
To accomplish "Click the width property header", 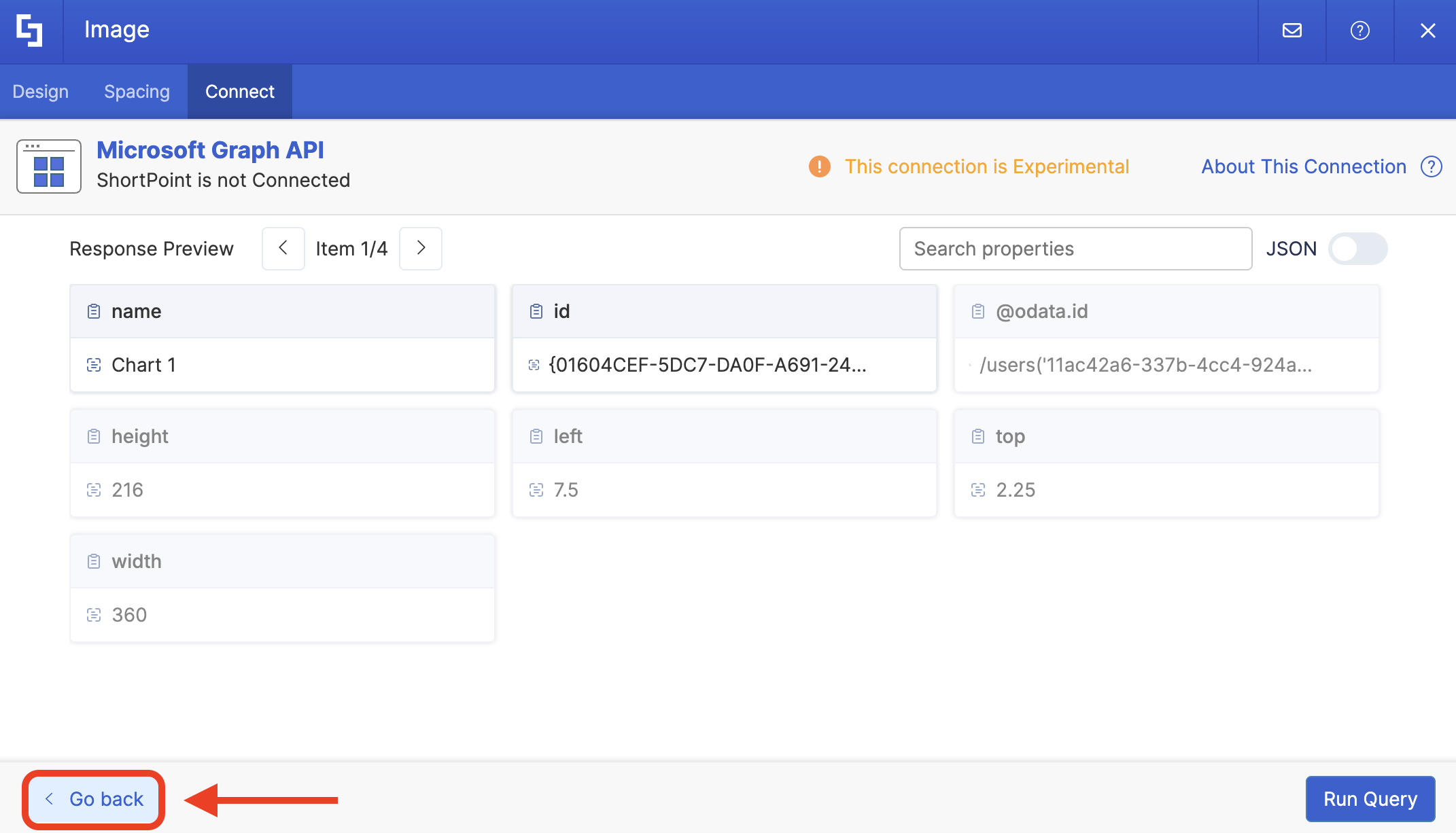I will tap(283, 561).
